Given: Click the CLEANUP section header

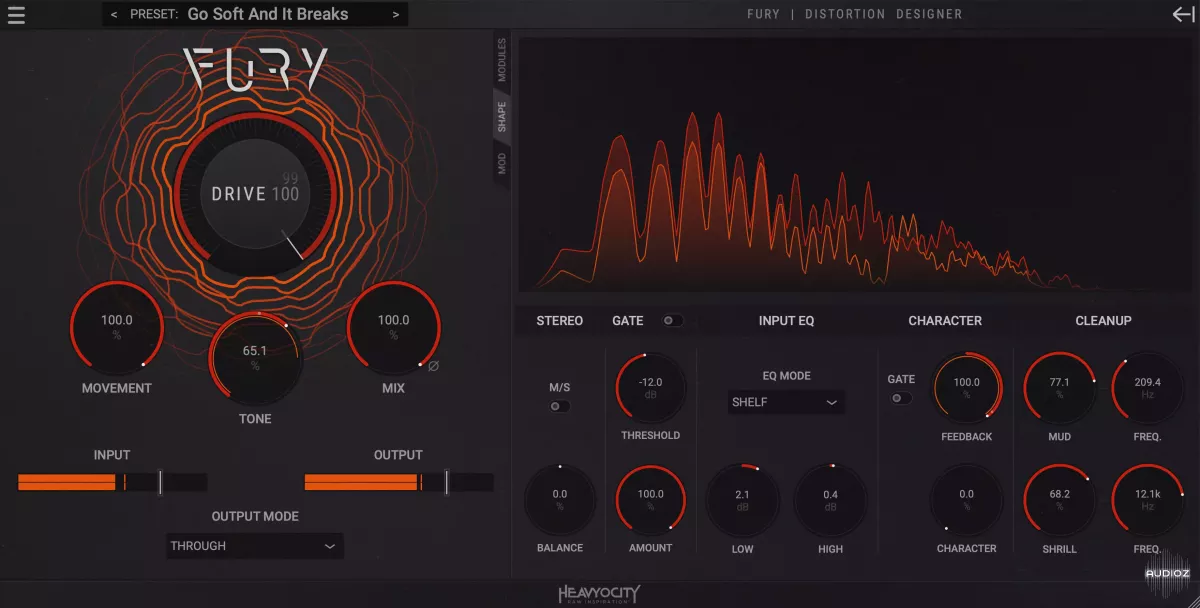Looking at the screenshot, I should tap(1104, 321).
